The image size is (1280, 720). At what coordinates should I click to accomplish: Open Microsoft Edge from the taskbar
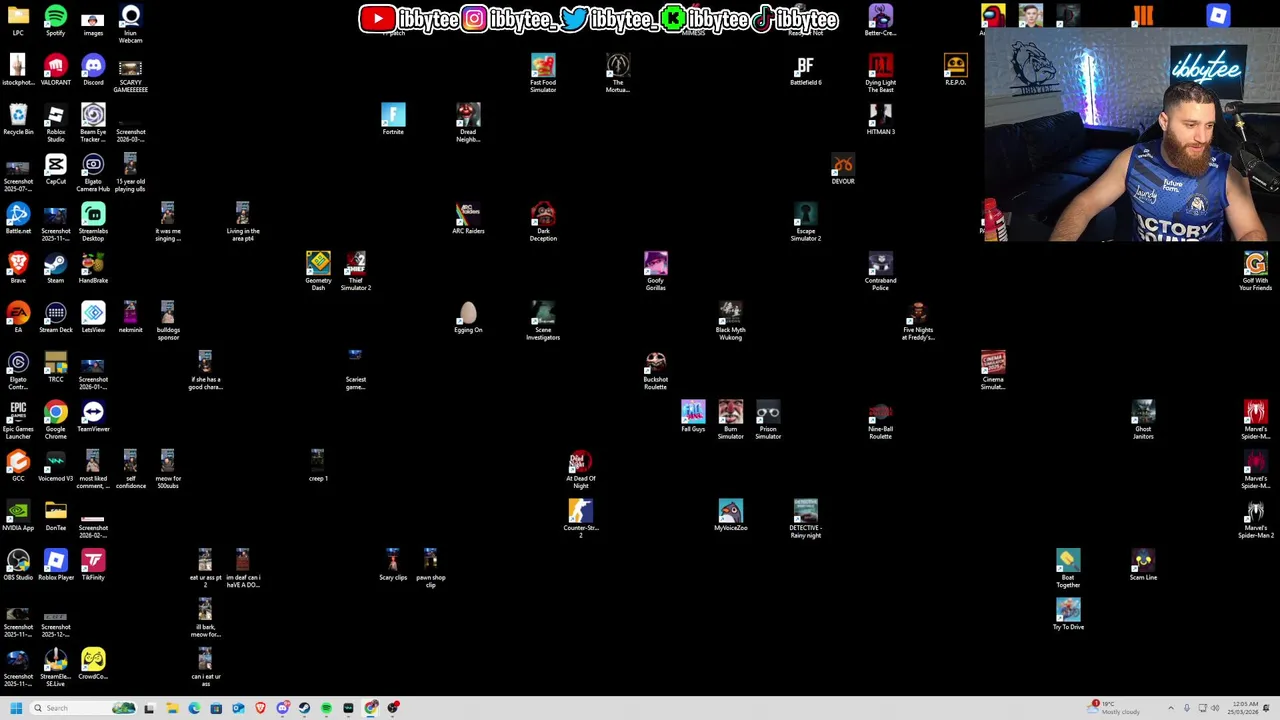[194, 708]
